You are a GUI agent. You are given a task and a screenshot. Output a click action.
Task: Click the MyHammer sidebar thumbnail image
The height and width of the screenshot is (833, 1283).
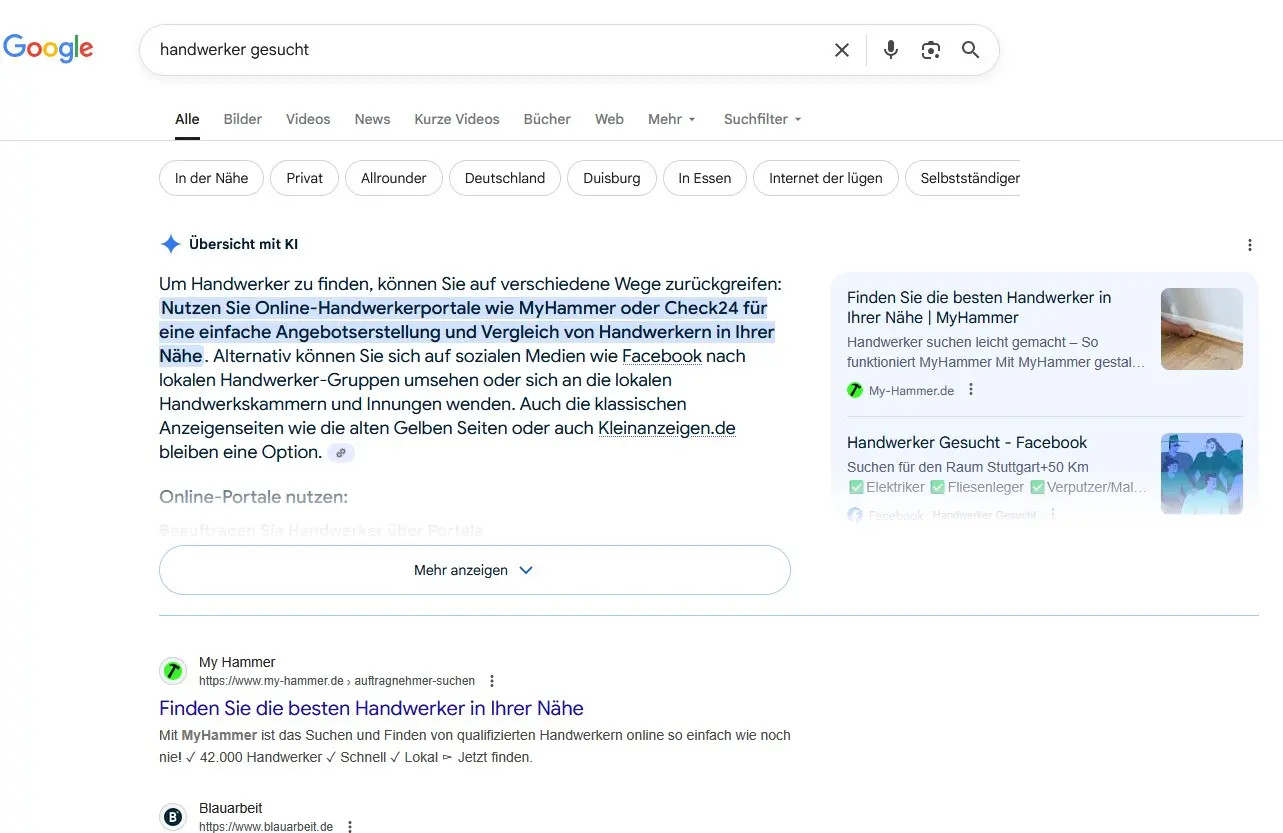1201,329
